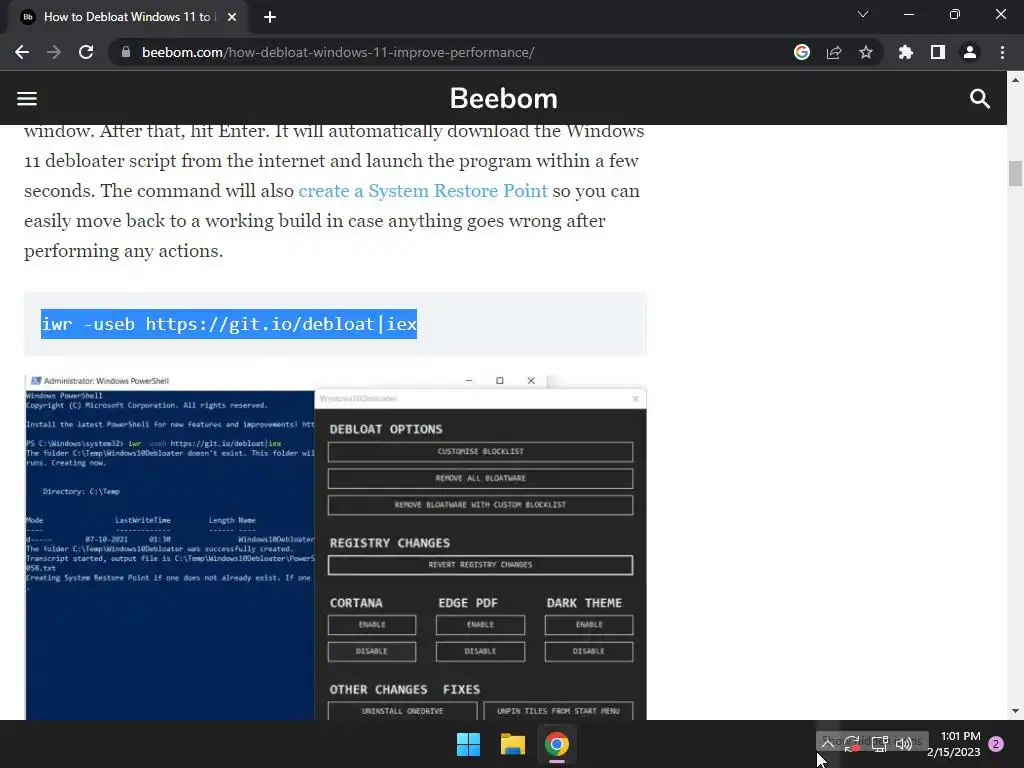Click the Google account icon in address bar
This screenshot has height=768, width=1024.
point(802,52)
